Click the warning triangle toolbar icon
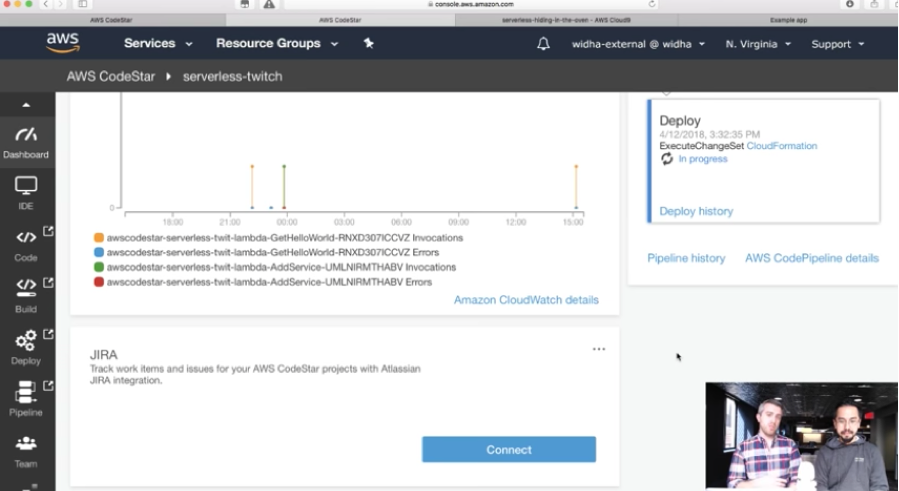The image size is (899, 491). tap(269, 4)
